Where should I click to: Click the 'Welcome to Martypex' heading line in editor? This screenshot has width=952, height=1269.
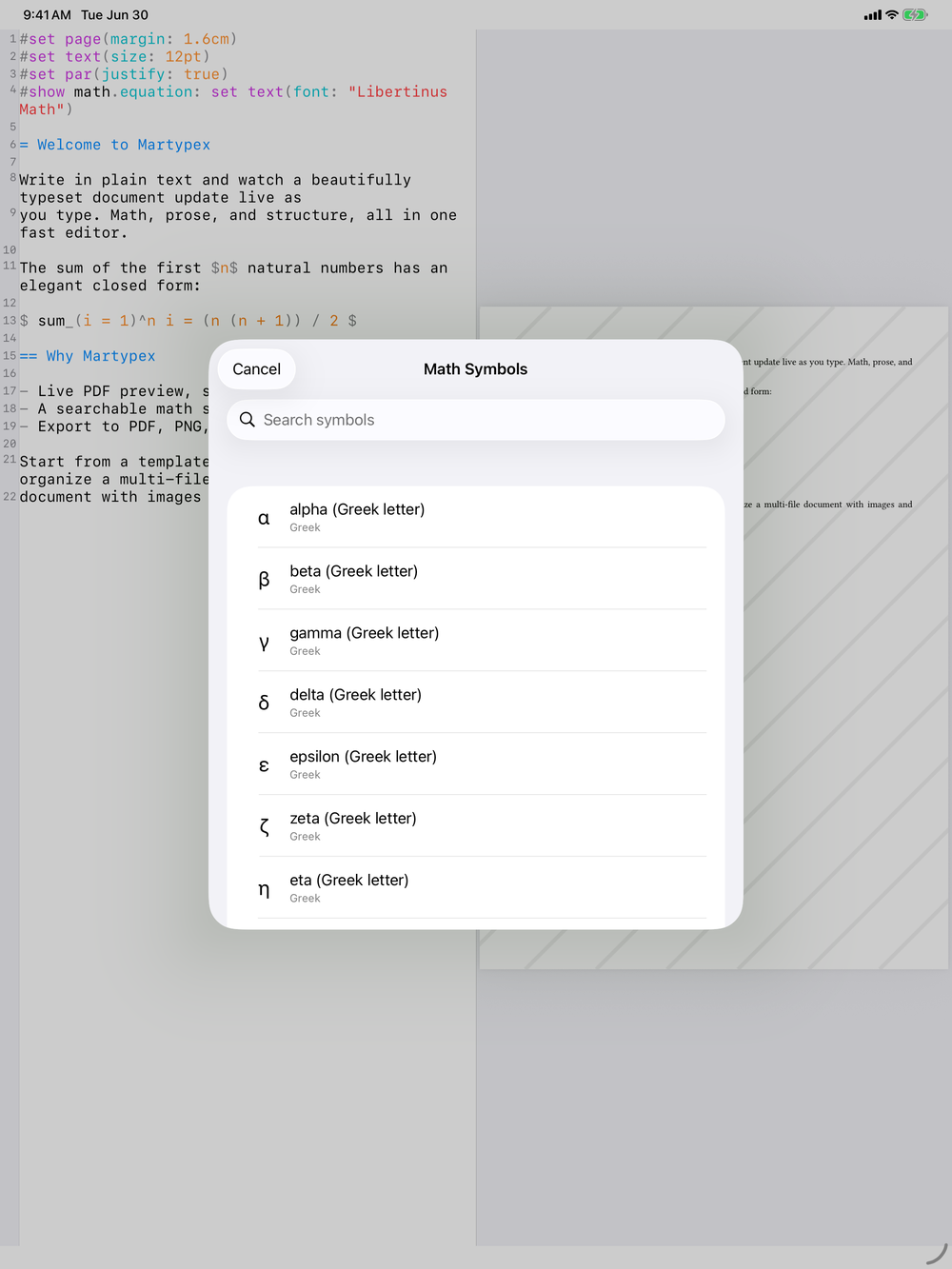(x=114, y=145)
